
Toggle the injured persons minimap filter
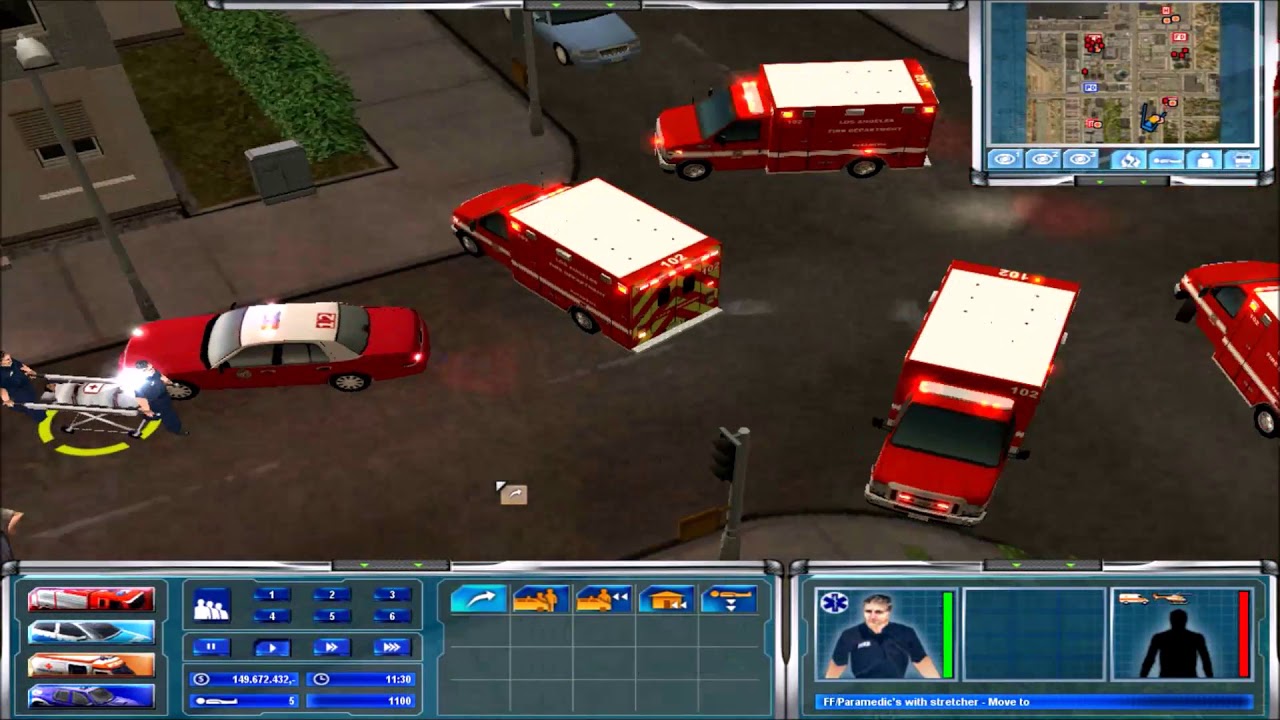coord(1167,160)
